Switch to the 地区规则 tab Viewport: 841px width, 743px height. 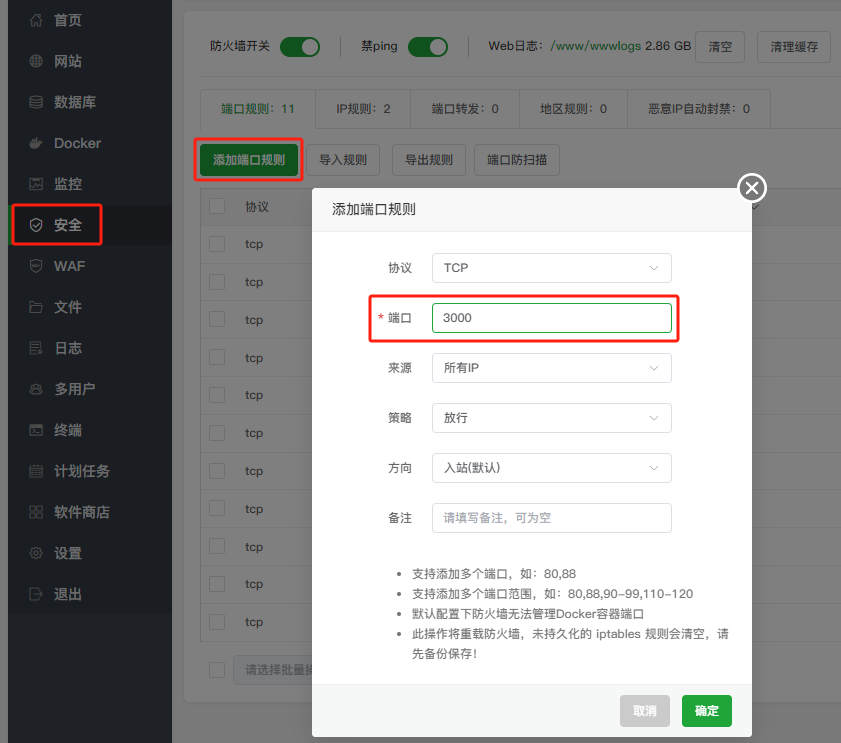pyautogui.click(x=573, y=108)
